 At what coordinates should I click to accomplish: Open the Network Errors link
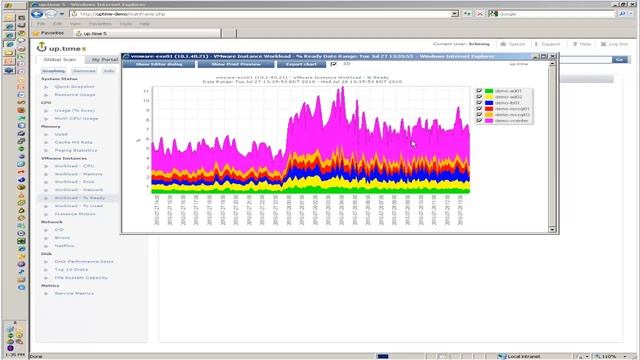[62, 238]
